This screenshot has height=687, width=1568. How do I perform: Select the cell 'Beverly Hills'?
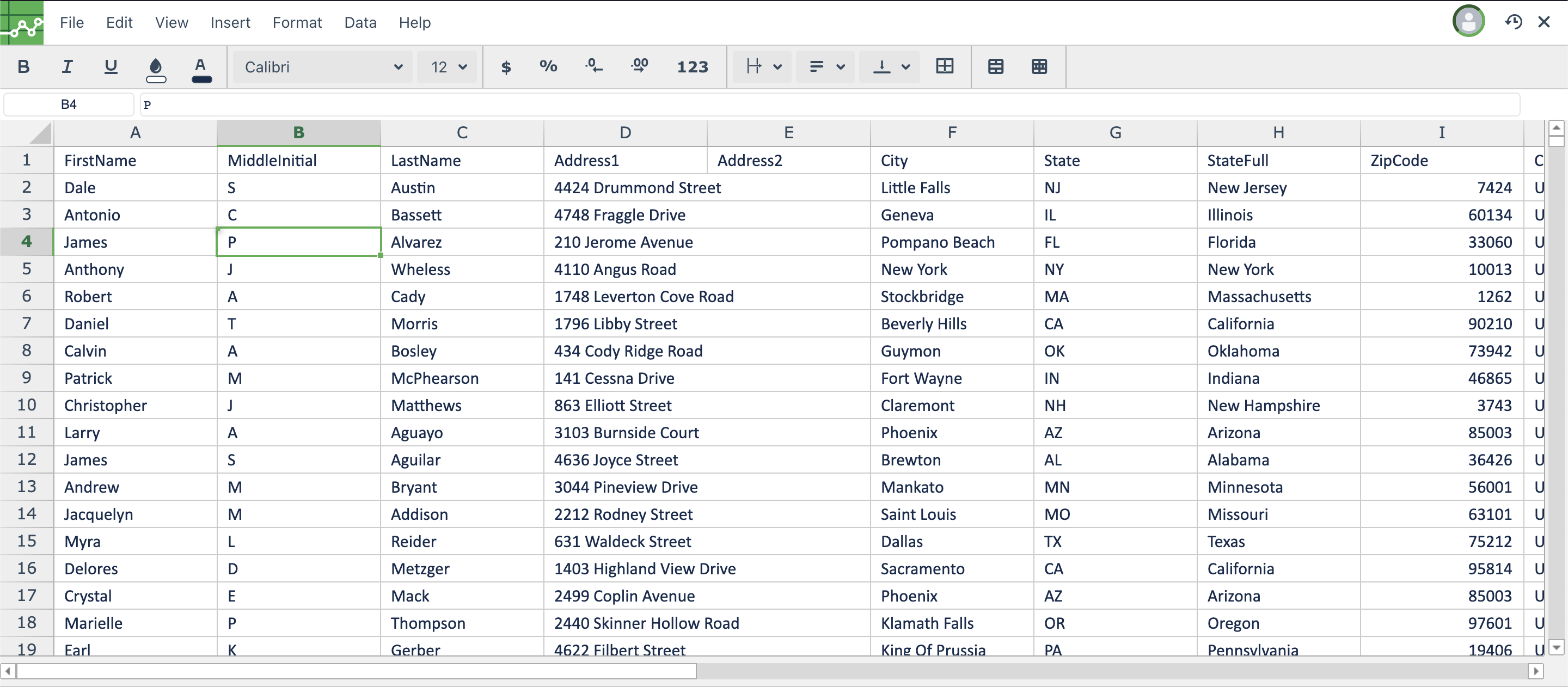coord(952,323)
